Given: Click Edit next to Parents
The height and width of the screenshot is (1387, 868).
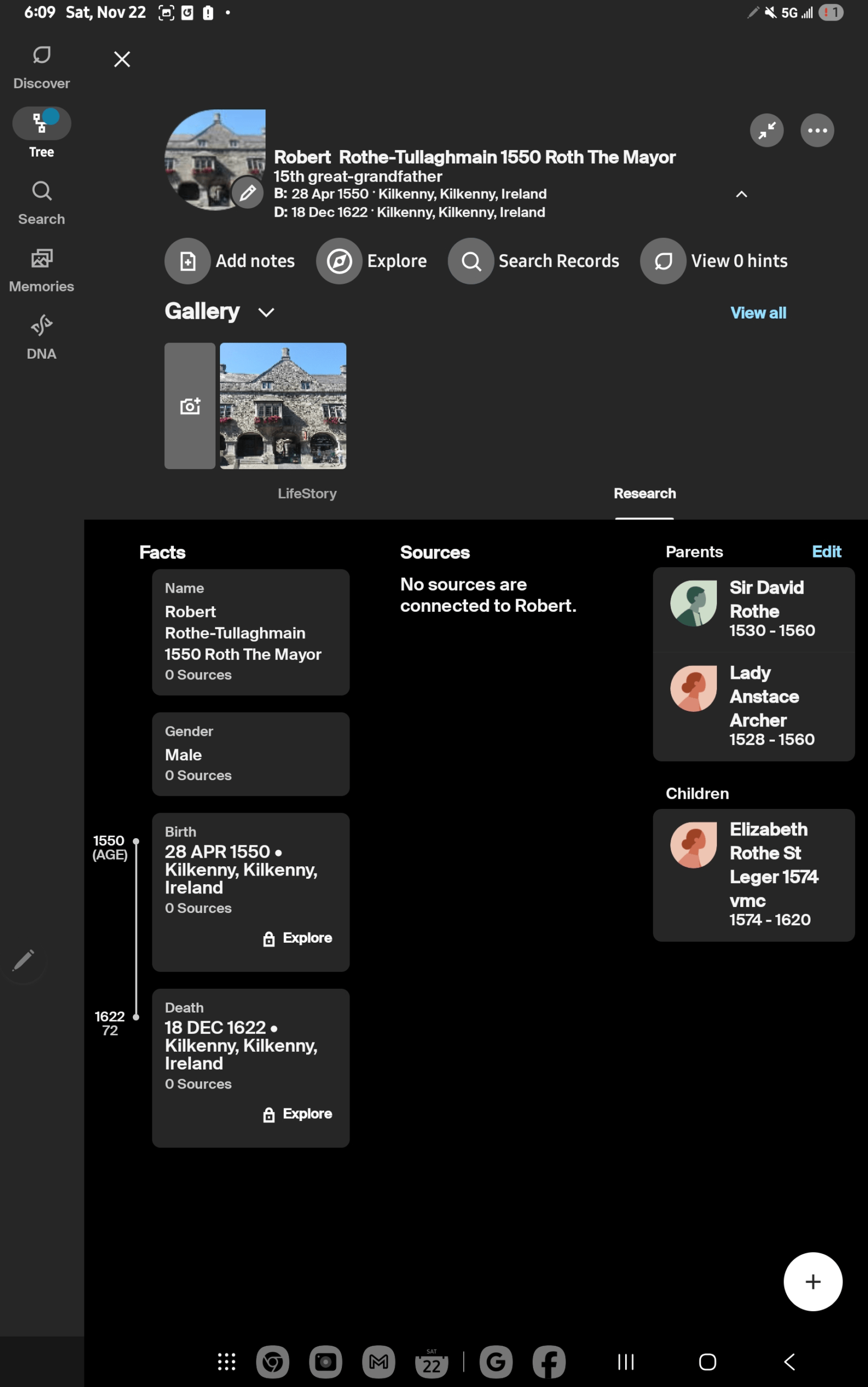Looking at the screenshot, I should click(827, 552).
